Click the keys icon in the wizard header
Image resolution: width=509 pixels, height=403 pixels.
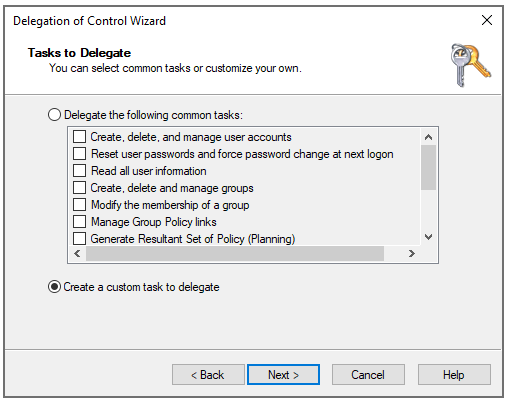pos(470,65)
